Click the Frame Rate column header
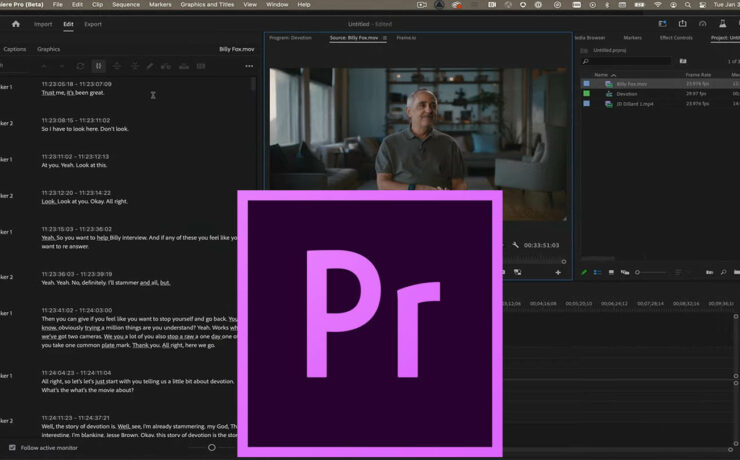The height and width of the screenshot is (460, 740). (698, 75)
